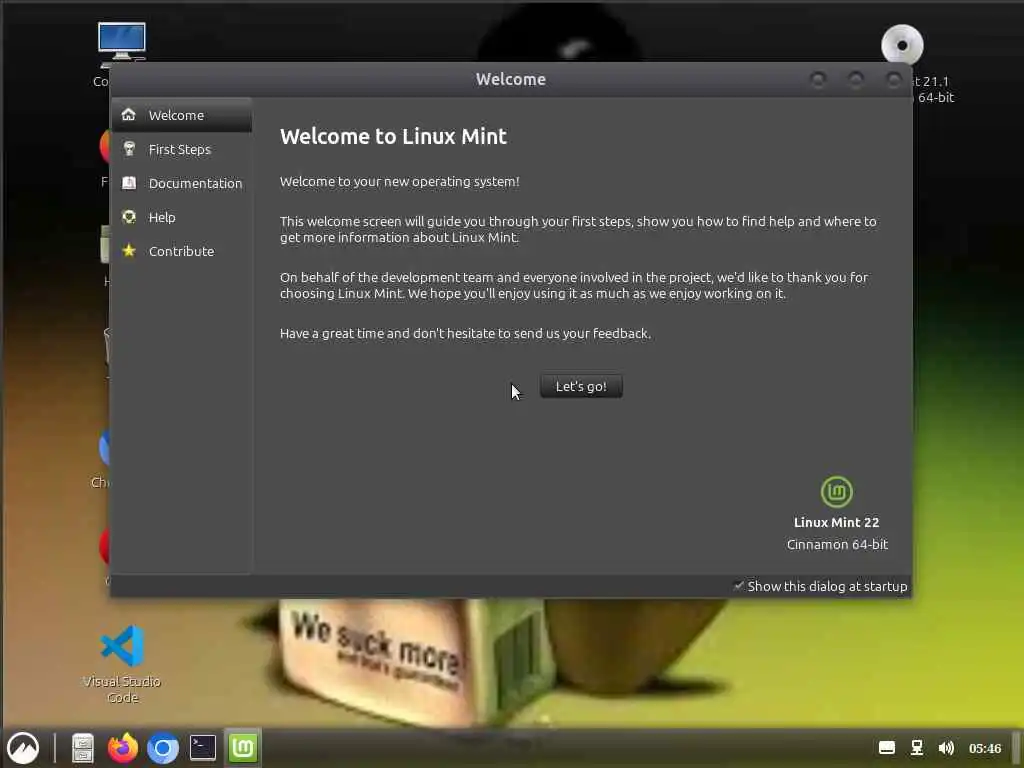Open network connection tray icon
The width and height of the screenshot is (1024, 768).
pos(917,748)
